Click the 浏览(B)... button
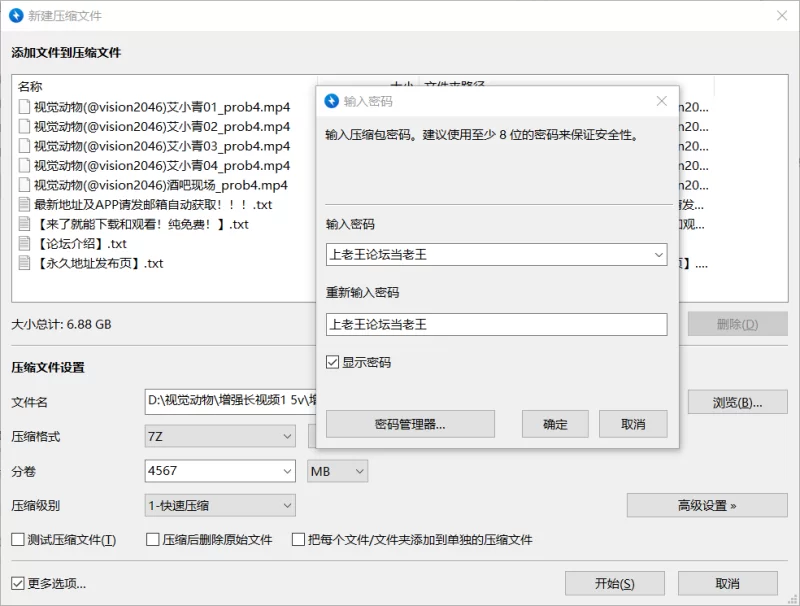 coord(738,402)
